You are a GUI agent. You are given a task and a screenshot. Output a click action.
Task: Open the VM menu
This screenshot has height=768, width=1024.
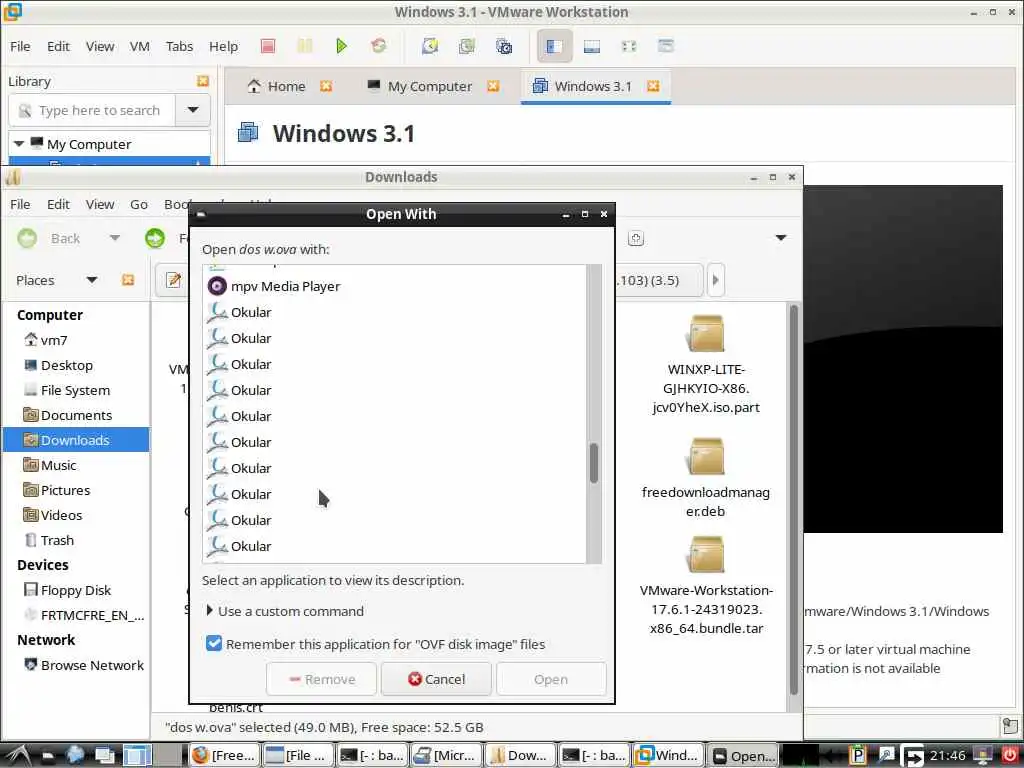(x=139, y=46)
